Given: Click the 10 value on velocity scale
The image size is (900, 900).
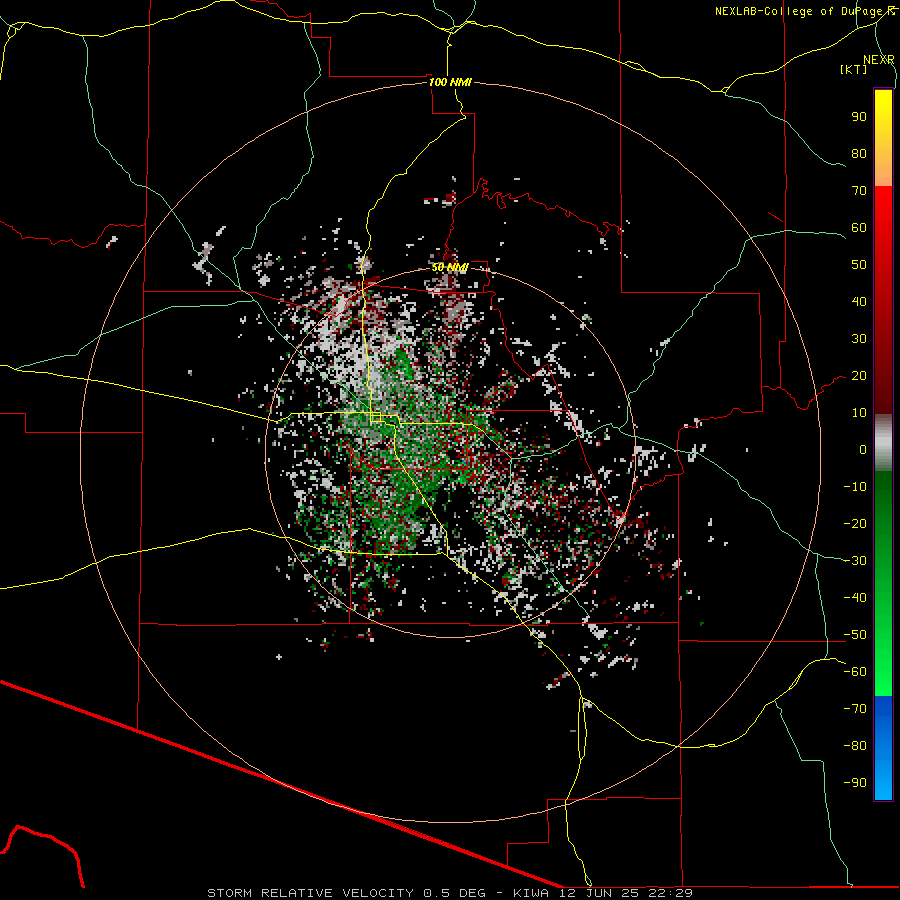Looking at the screenshot, I should [859, 413].
